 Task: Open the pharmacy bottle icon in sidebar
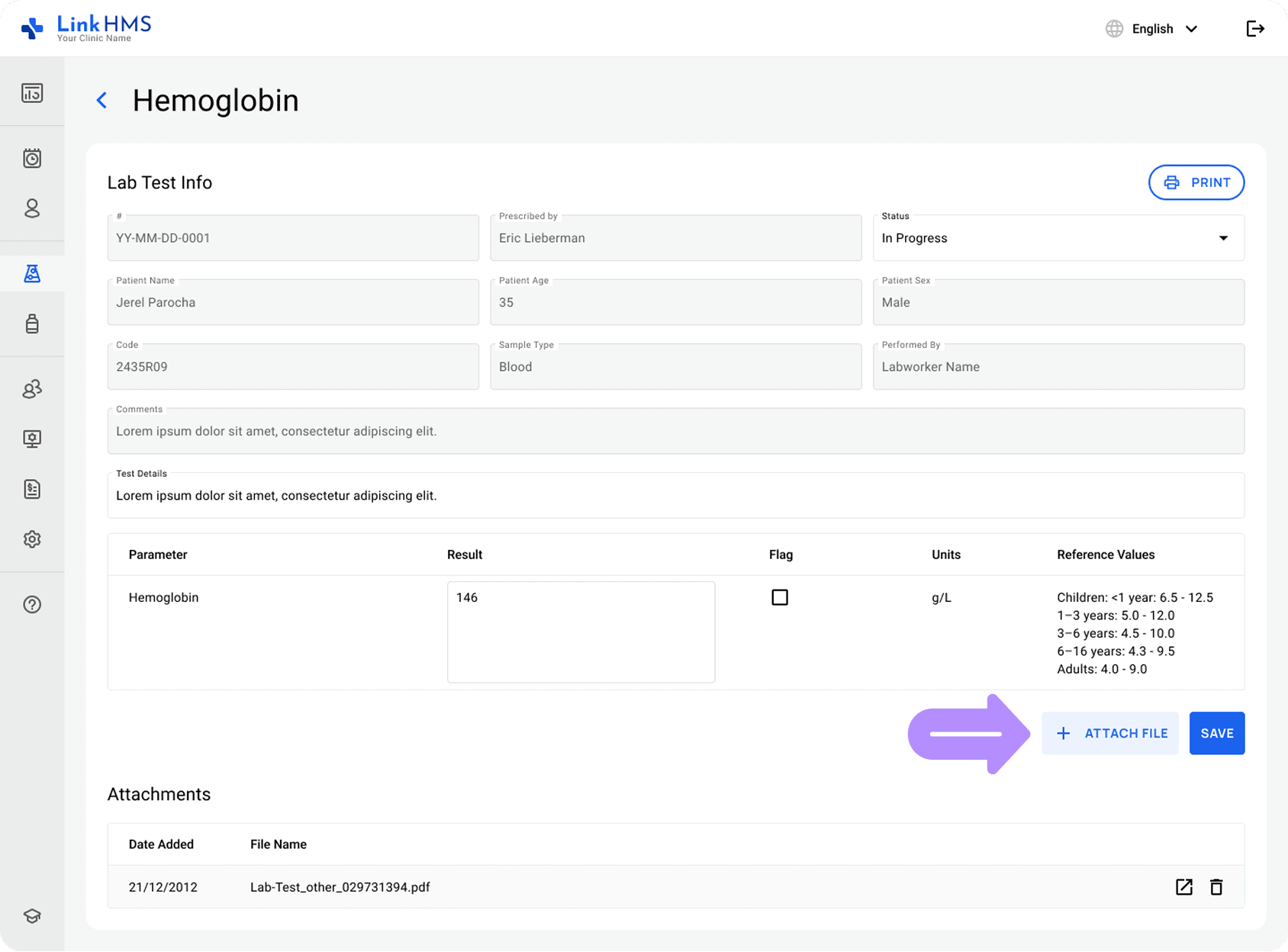click(x=32, y=323)
